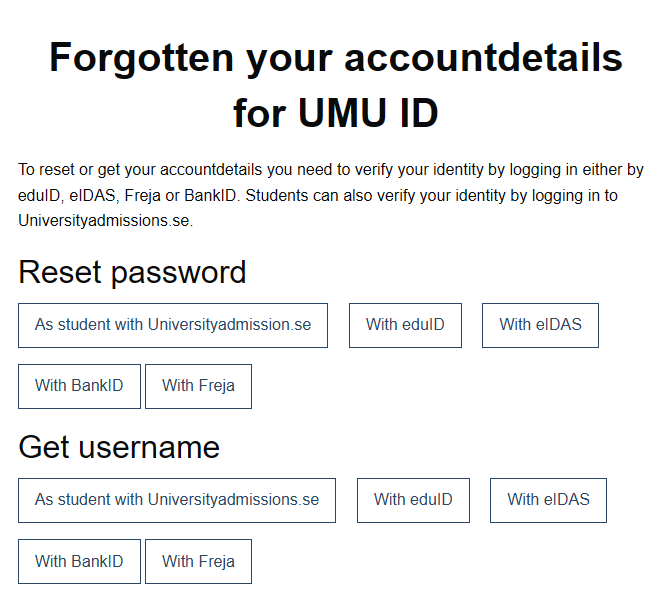Select With eIDAS under Reset password

coord(540,325)
